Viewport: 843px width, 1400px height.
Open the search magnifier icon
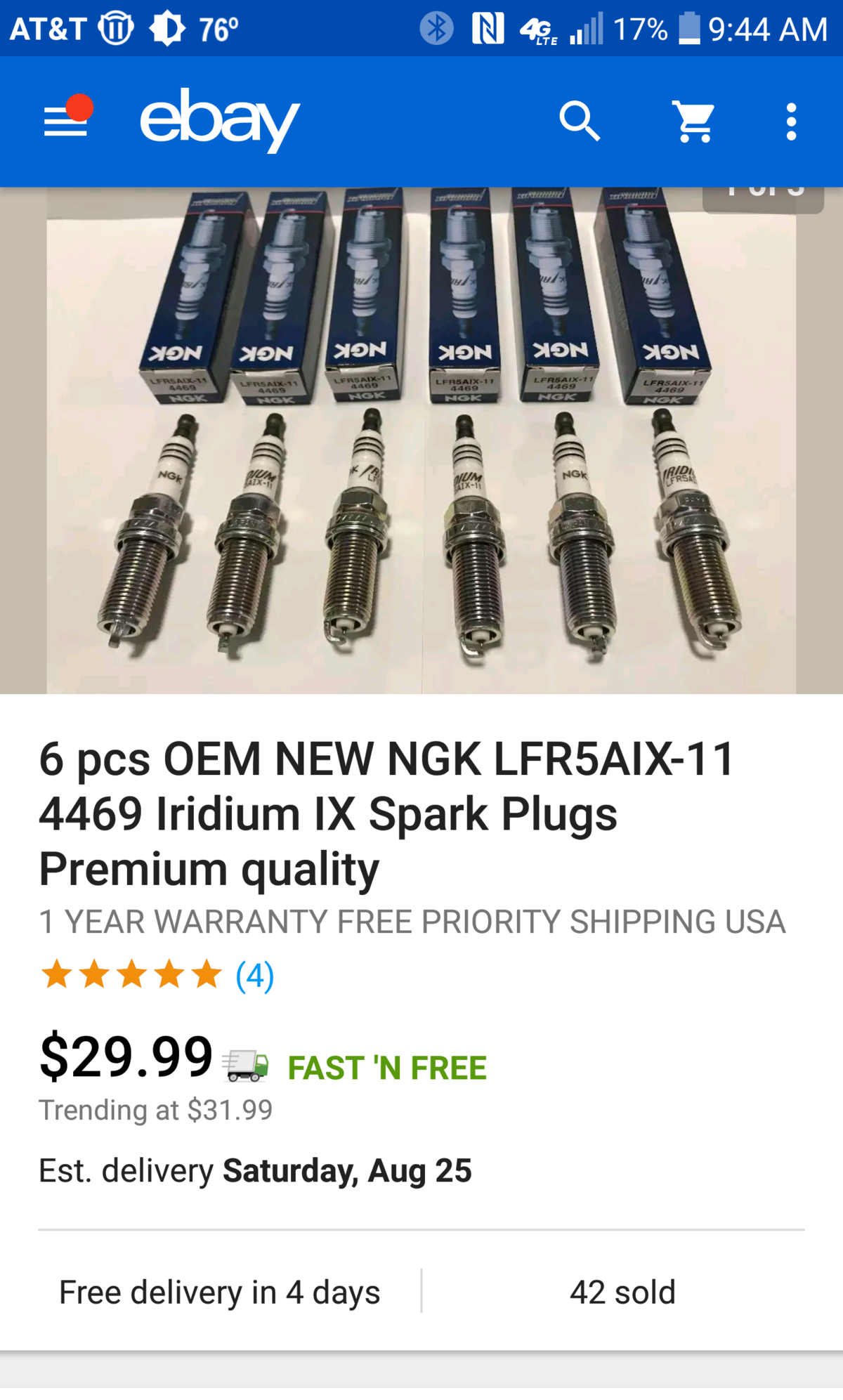580,121
